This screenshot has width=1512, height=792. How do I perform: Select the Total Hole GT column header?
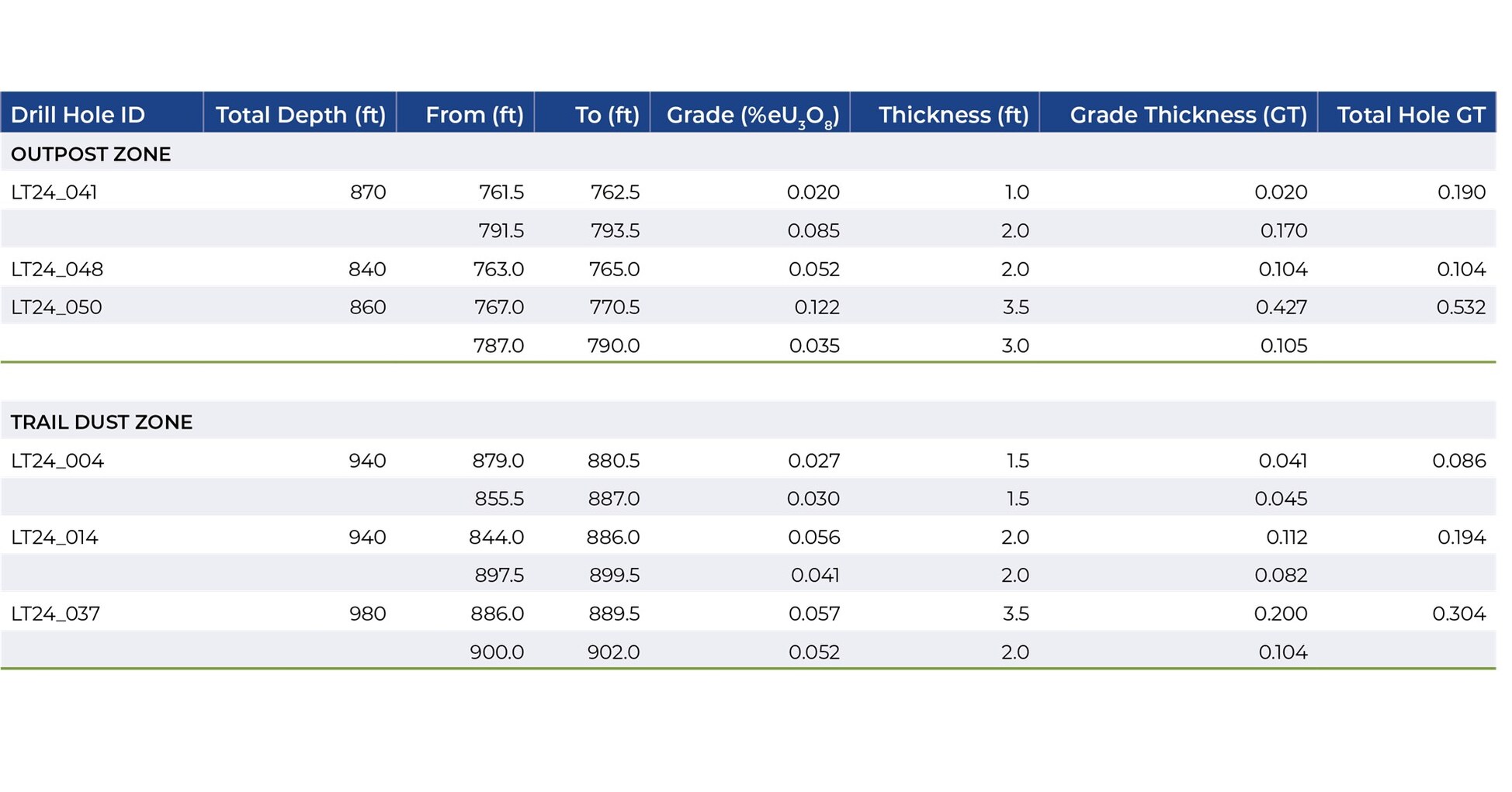click(x=1410, y=115)
